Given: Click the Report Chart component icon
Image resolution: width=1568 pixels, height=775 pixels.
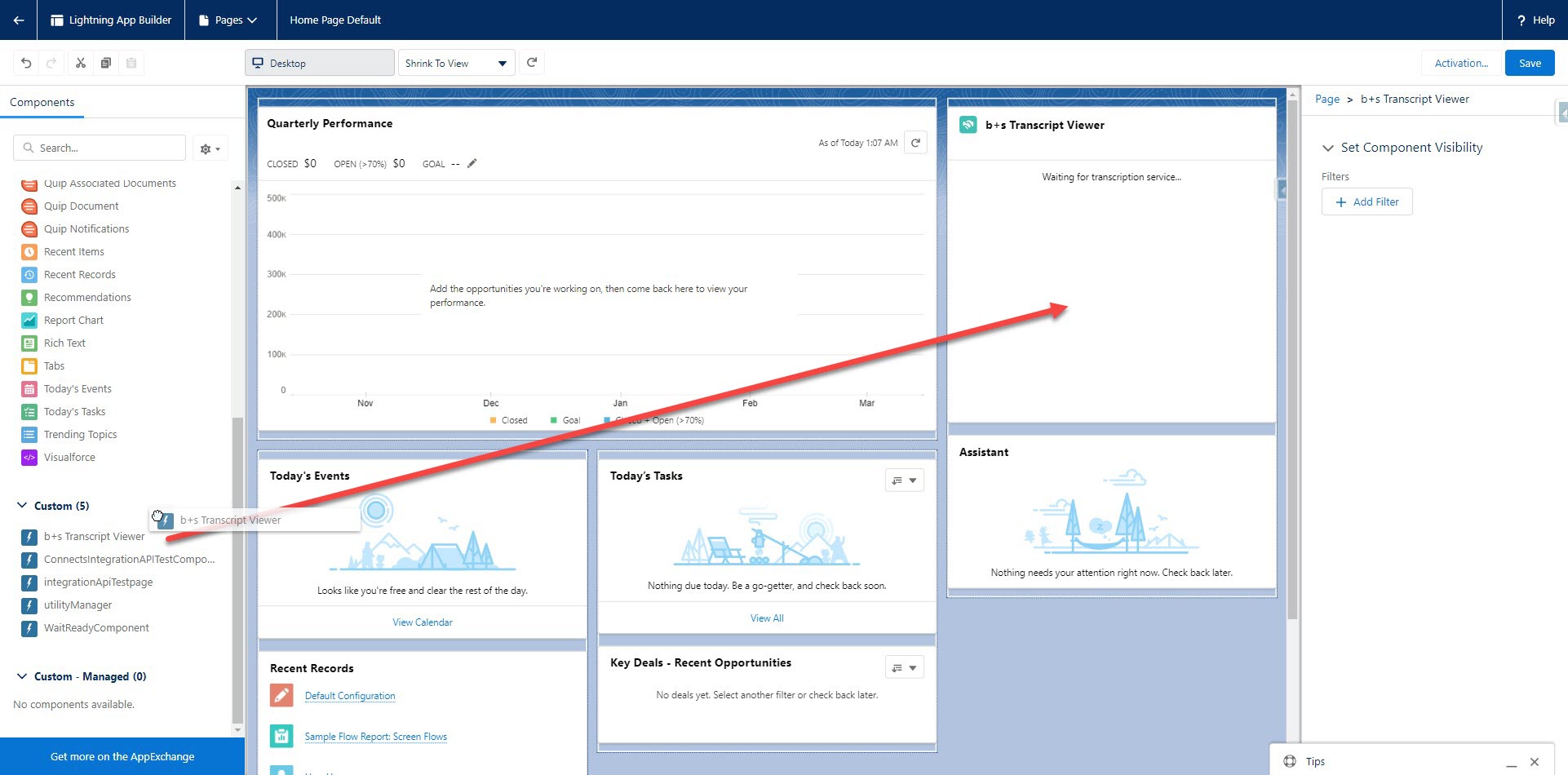Looking at the screenshot, I should click(29, 321).
